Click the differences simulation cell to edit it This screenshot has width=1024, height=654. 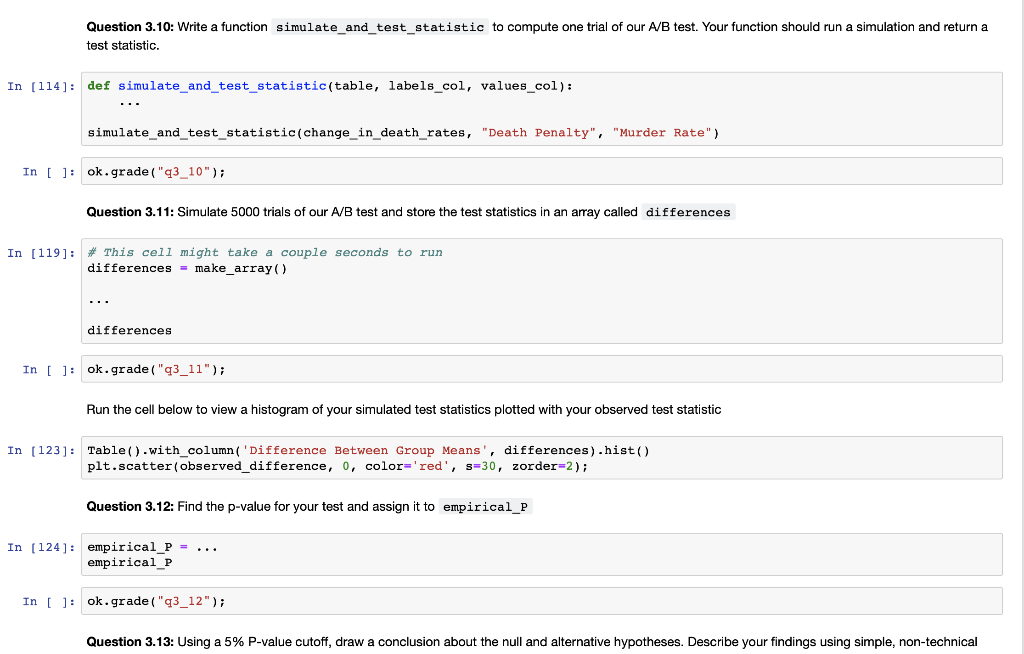click(x=400, y=290)
